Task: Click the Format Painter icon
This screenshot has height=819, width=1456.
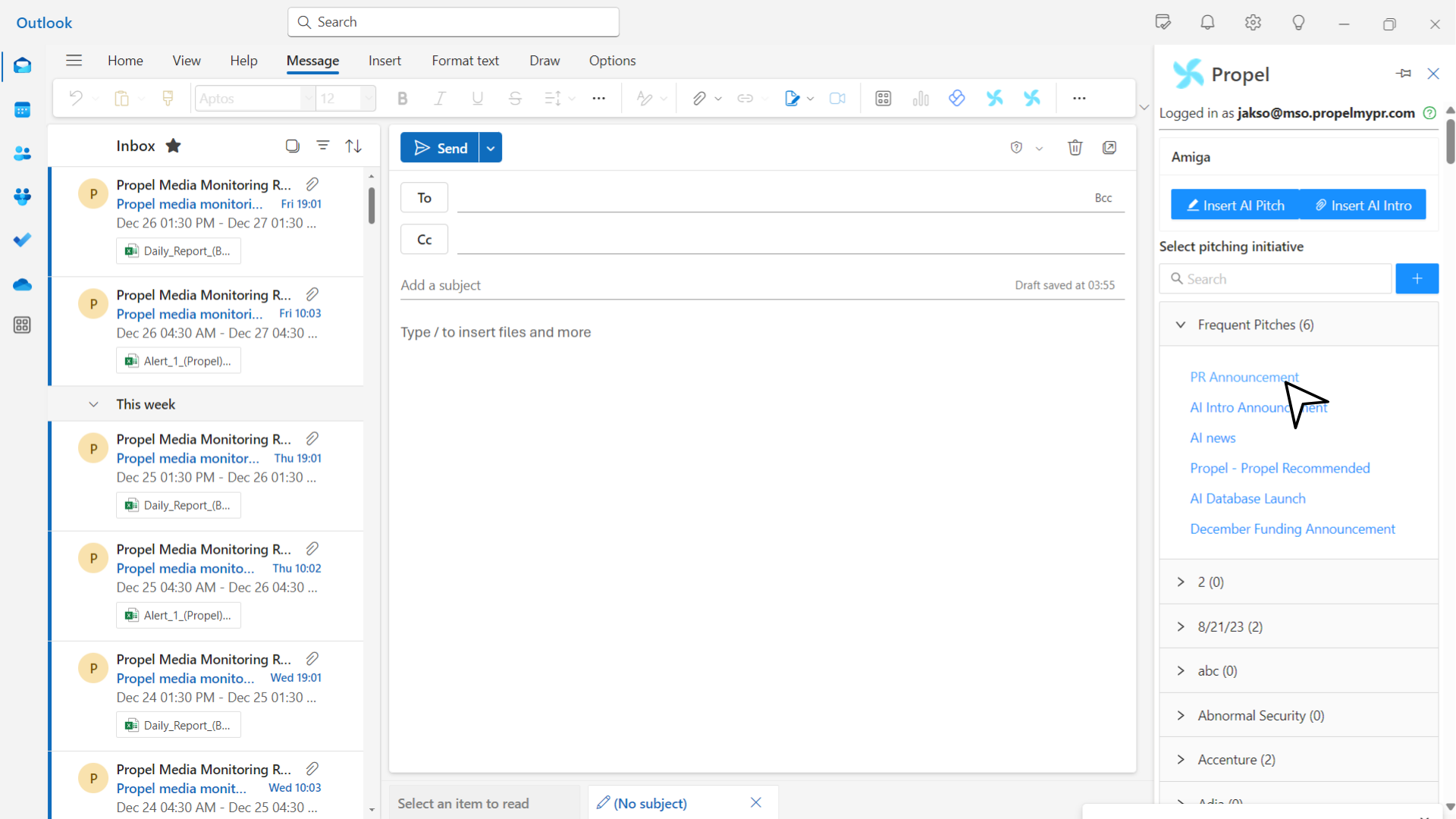Action: point(168,99)
